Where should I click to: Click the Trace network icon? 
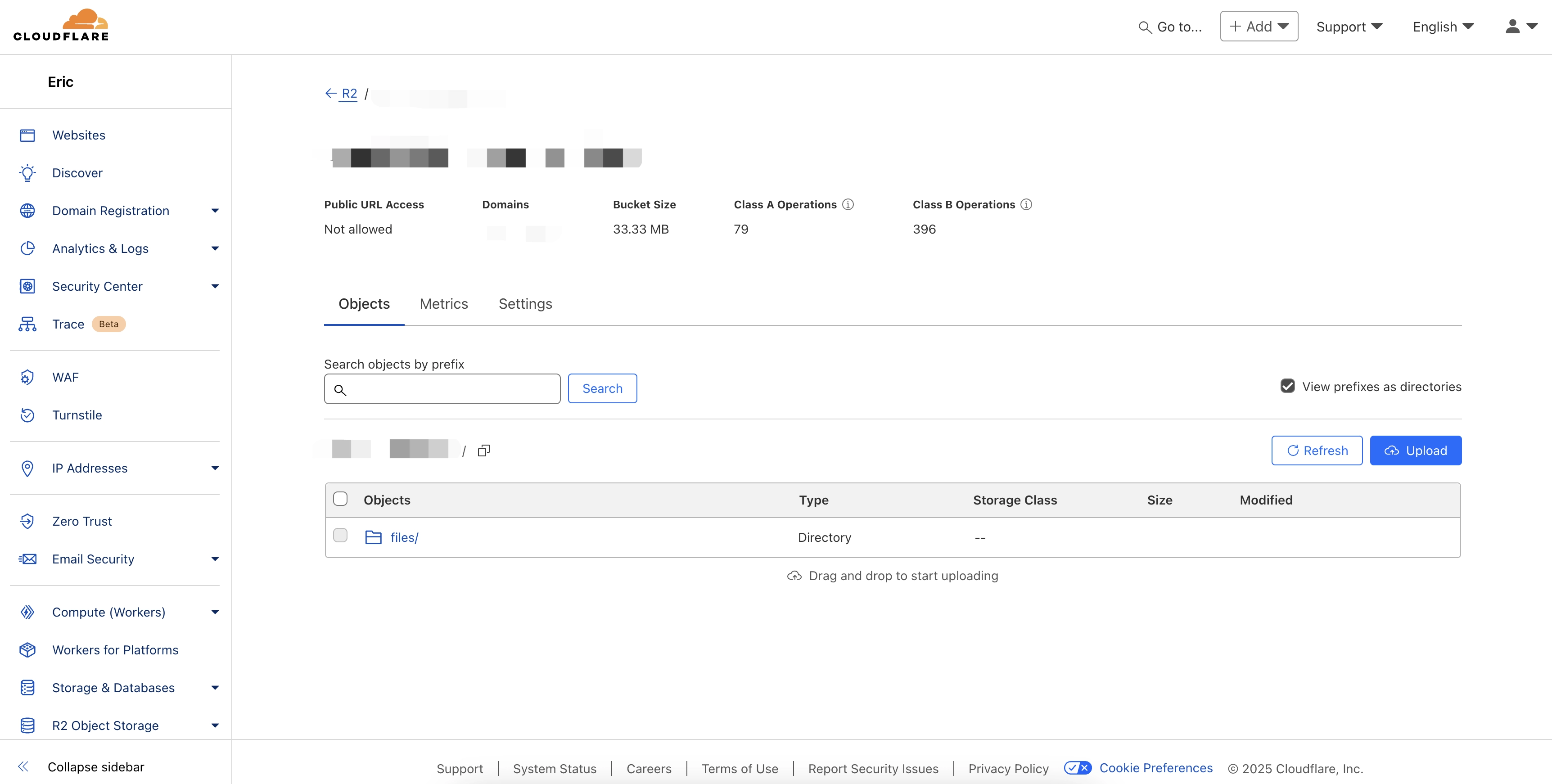pyautogui.click(x=28, y=324)
